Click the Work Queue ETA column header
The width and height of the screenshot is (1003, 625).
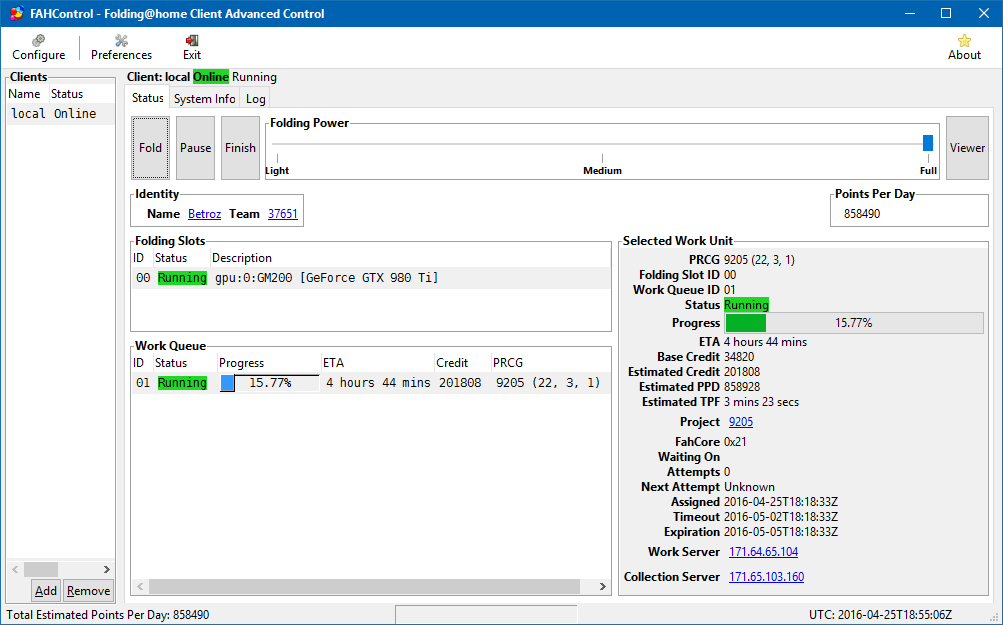(x=377, y=363)
